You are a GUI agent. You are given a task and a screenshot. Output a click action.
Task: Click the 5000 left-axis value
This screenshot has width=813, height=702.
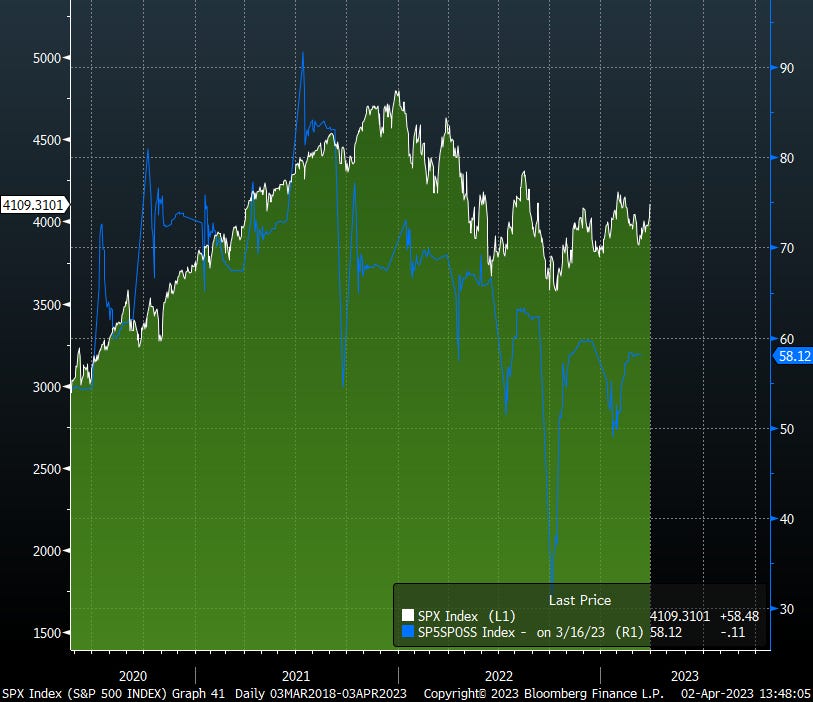(x=45, y=60)
